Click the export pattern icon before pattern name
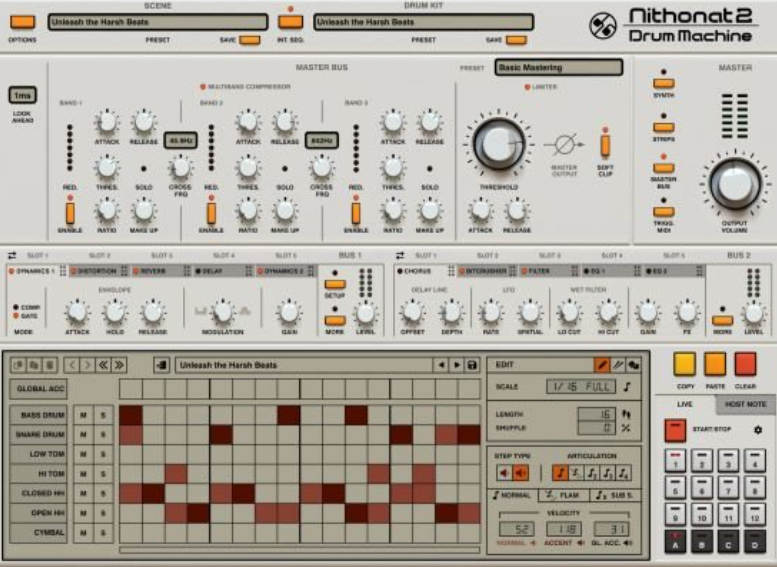 (161, 365)
